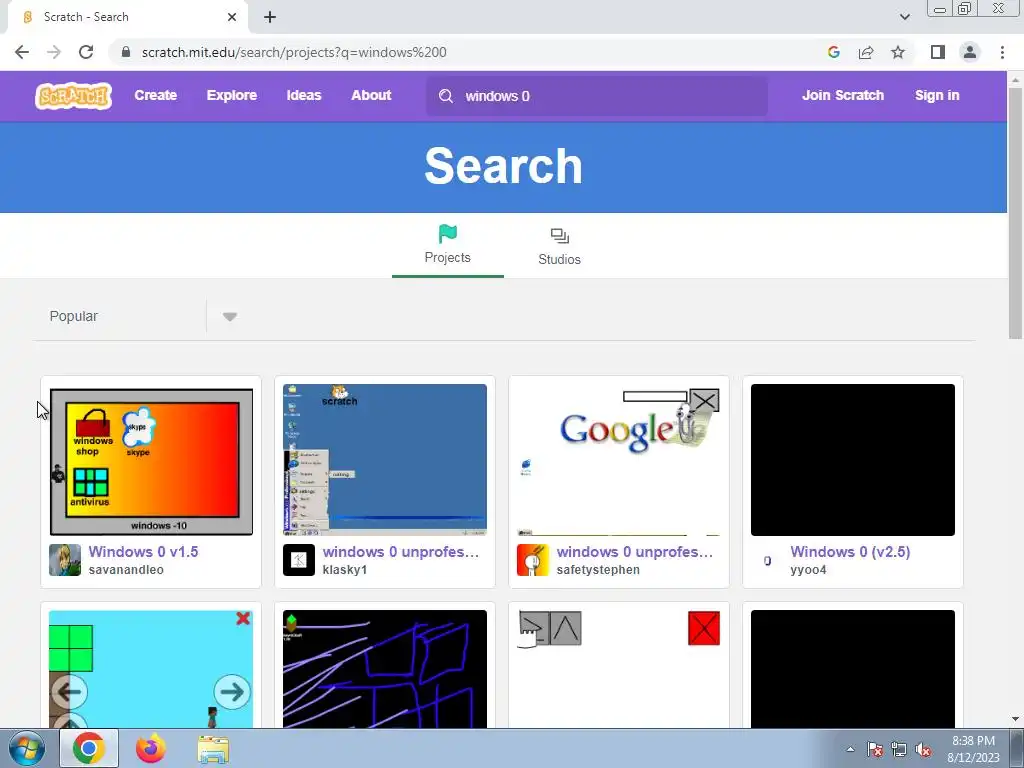1024x768 pixels.
Task: View site information lock icon
Action: pyautogui.click(x=126, y=52)
